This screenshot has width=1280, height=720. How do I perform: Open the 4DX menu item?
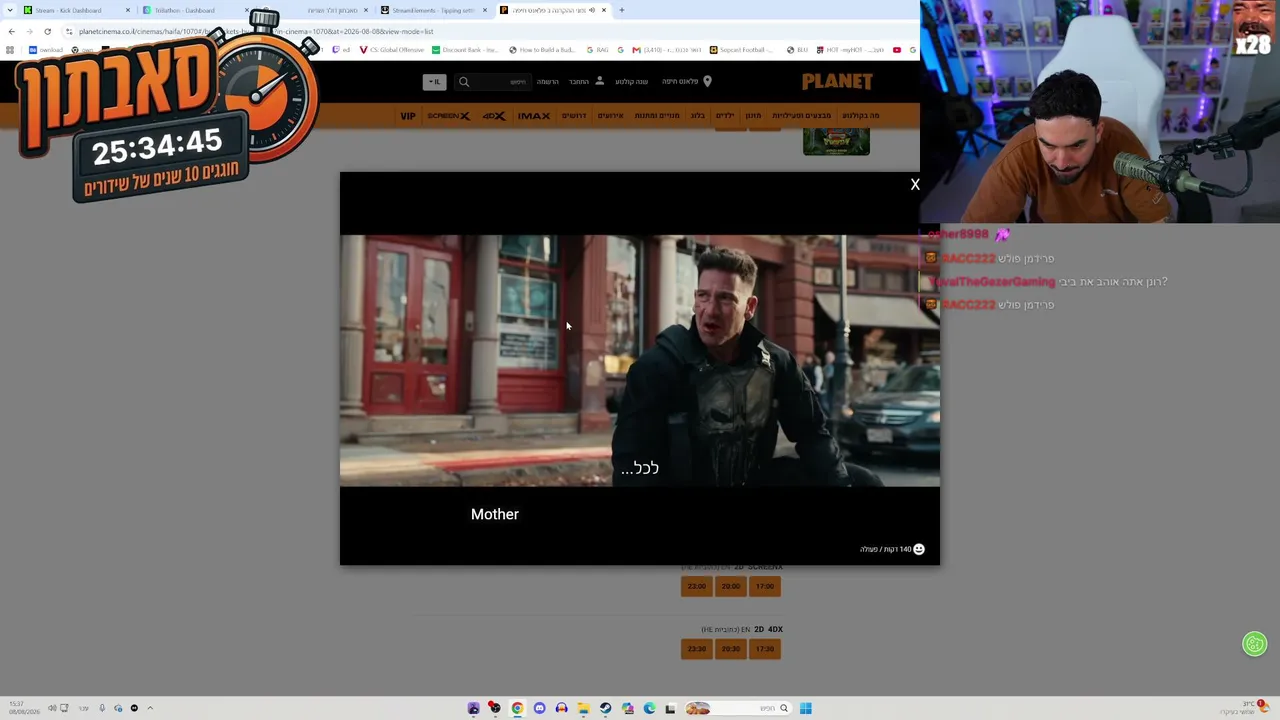pos(494,116)
